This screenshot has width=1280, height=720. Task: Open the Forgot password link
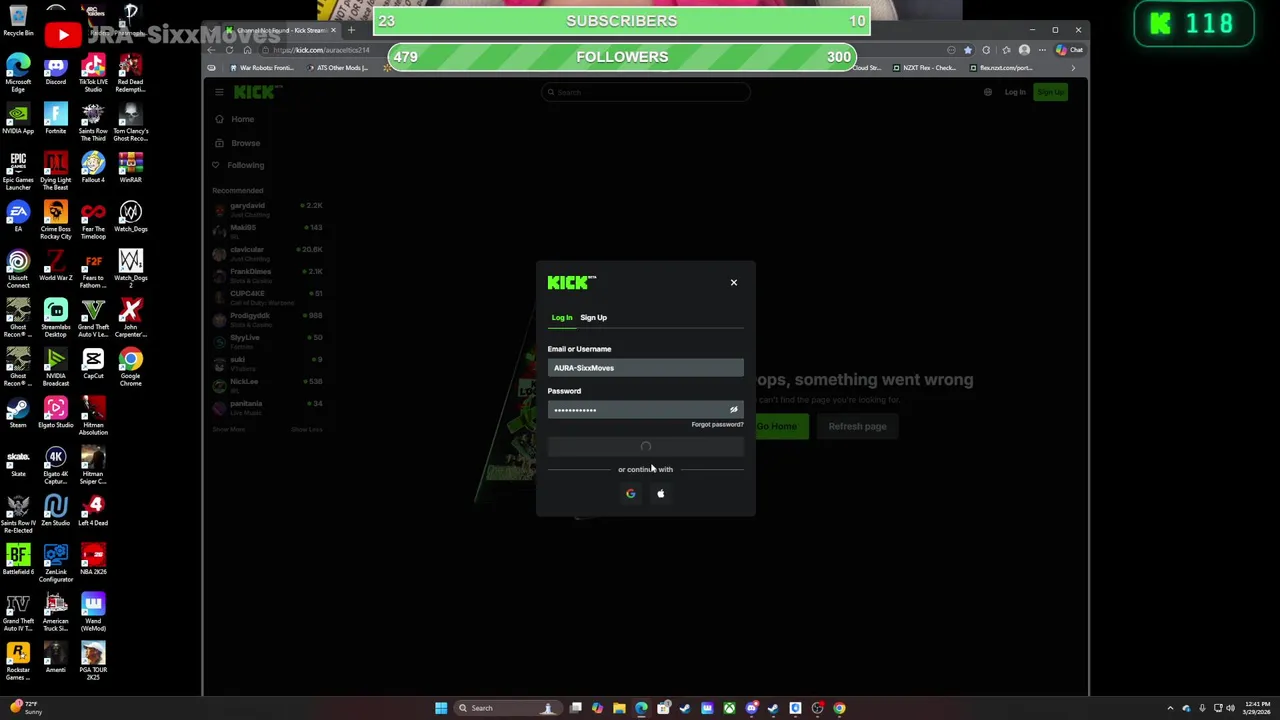tap(717, 425)
